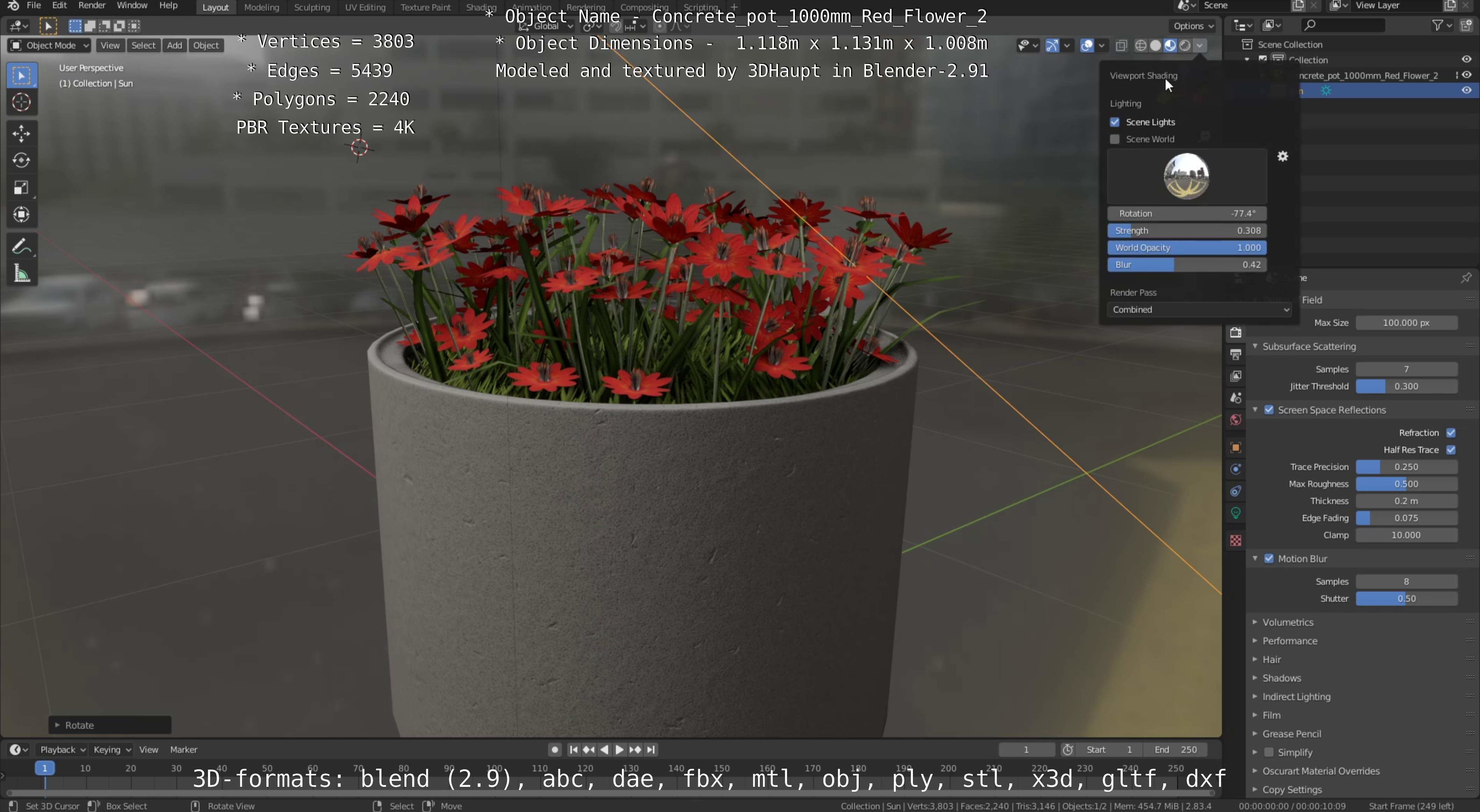Screen dimensions: 1480x812
Task: Toggle X-Ray mode in viewport header
Action: click(1121, 45)
